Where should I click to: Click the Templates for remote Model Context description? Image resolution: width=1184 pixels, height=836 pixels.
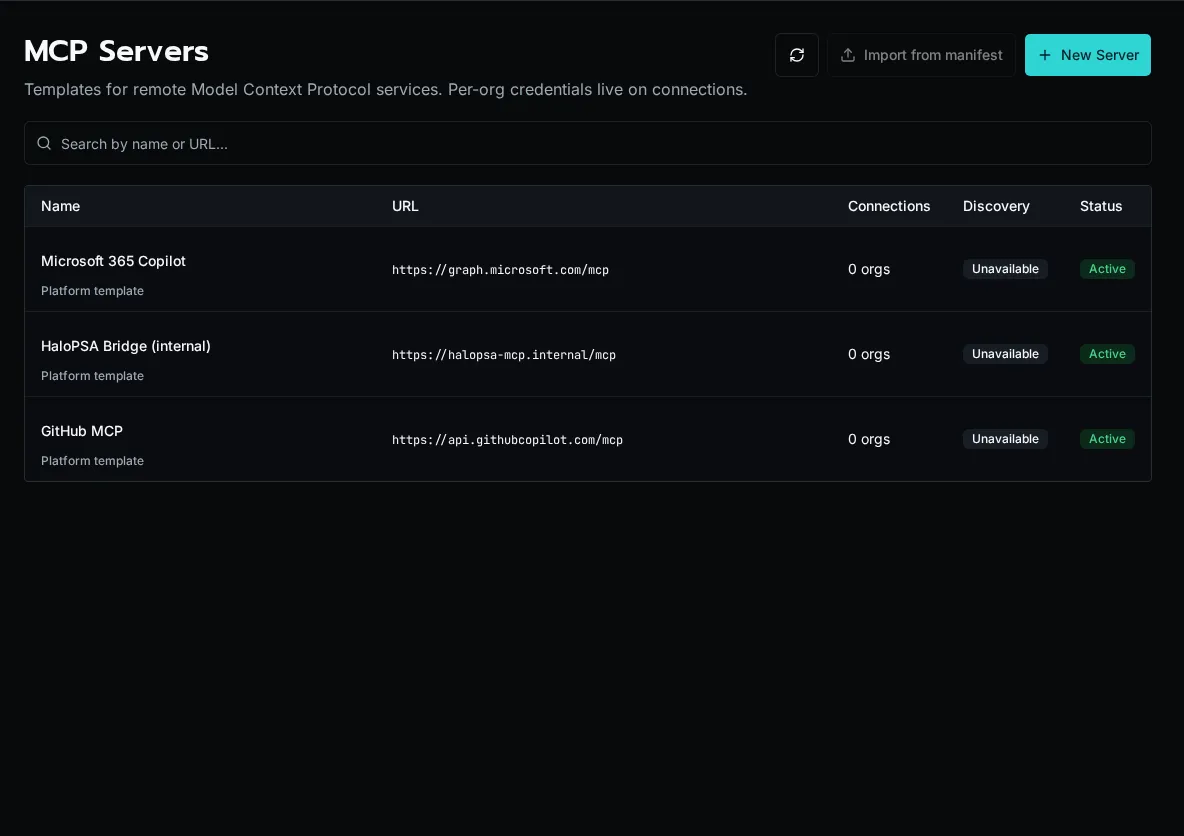385,90
